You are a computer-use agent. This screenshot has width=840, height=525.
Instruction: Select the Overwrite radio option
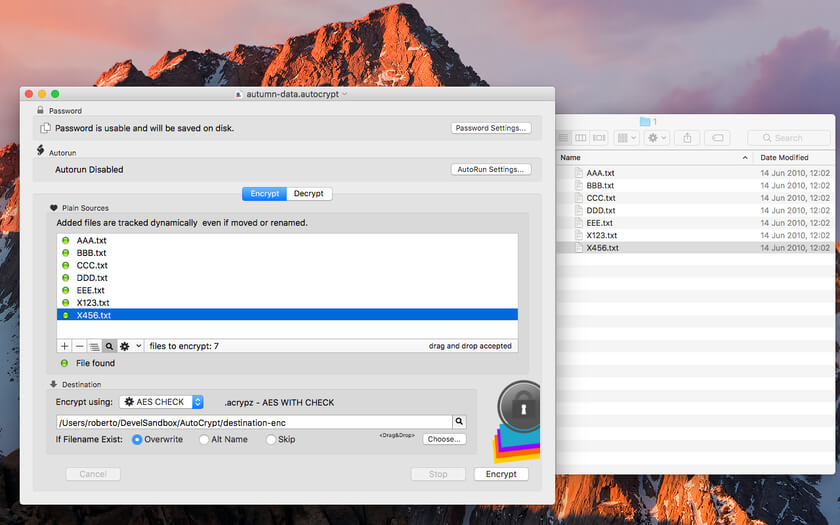pos(137,439)
